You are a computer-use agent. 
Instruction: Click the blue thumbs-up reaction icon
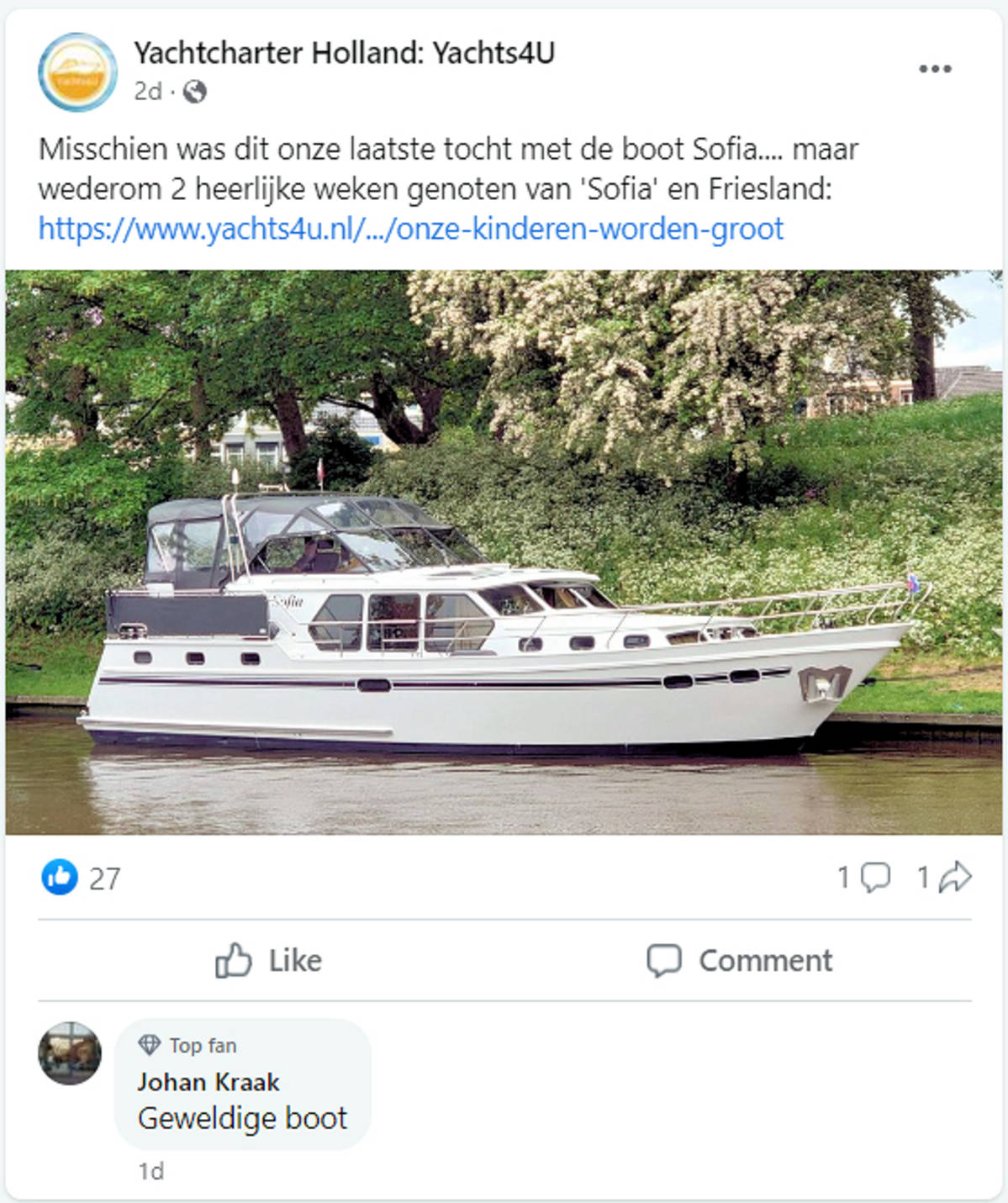pyautogui.click(x=59, y=878)
